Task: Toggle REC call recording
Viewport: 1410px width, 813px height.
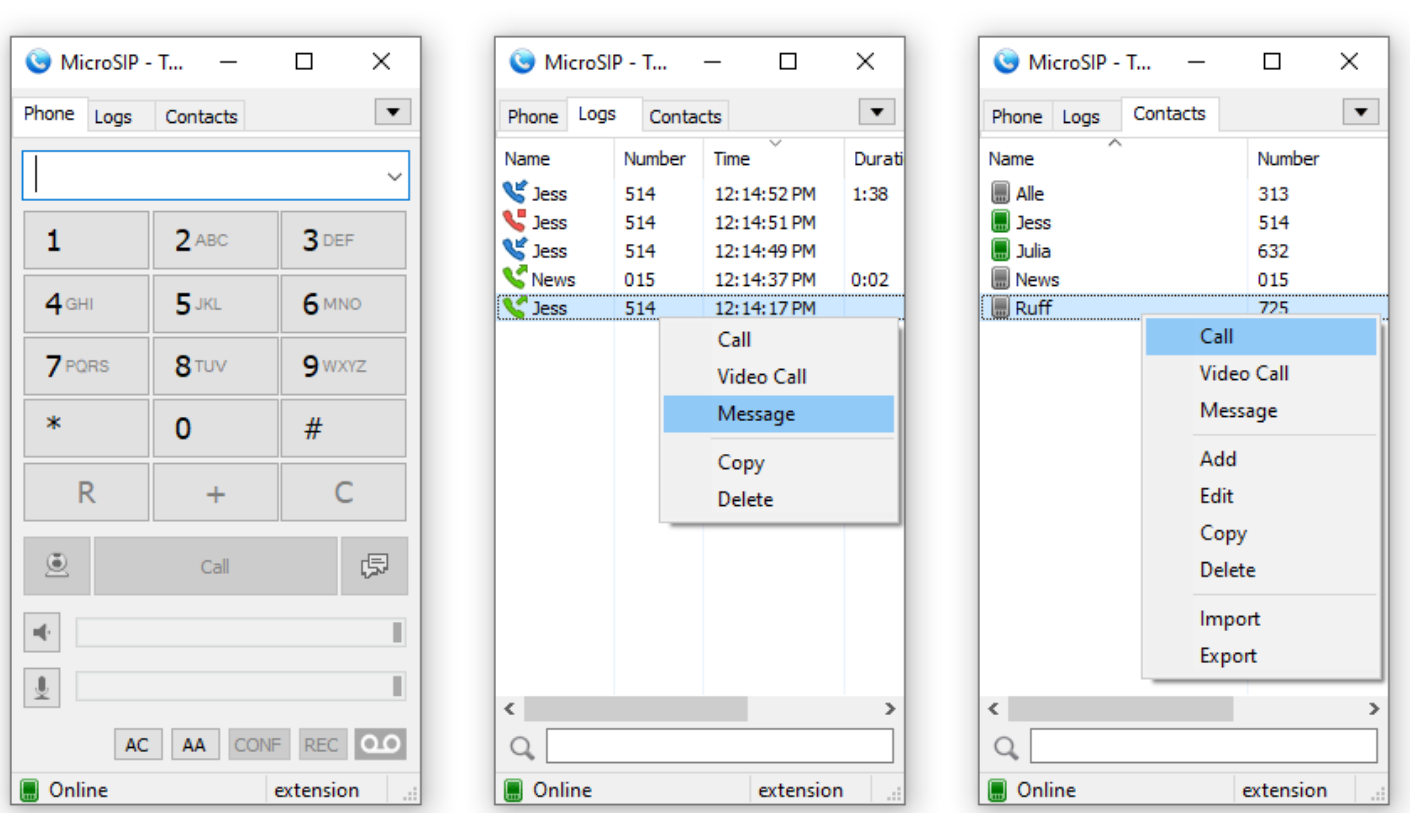Action: [x=322, y=744]
